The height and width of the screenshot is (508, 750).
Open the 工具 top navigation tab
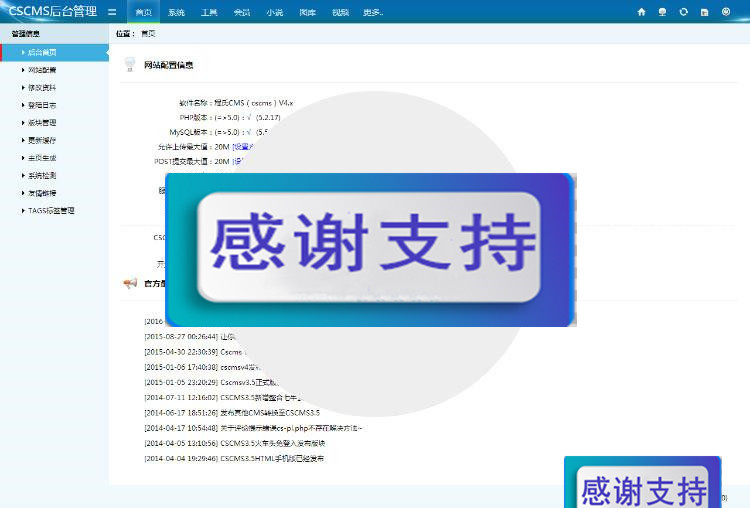click(209, 12)
